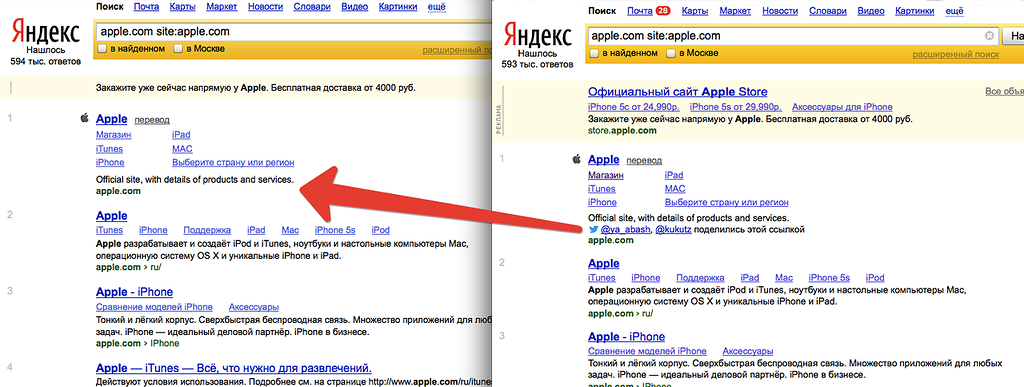Tick the "в Москве" checkbox on the left
The height and width of the screenshot is (387, 1024).
[178, 49]
